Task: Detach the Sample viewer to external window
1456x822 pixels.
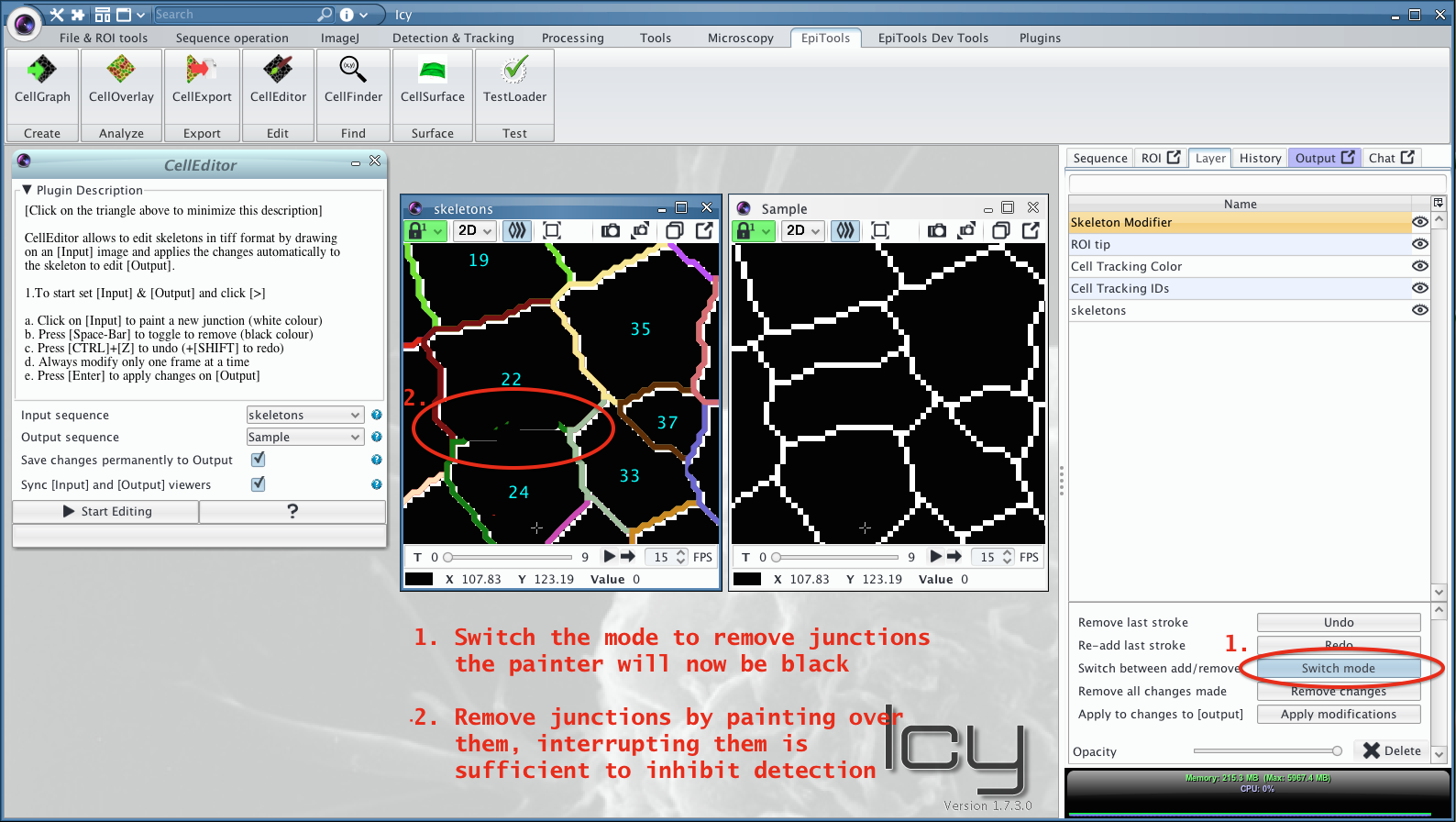Action: [x=1031, y=230]
